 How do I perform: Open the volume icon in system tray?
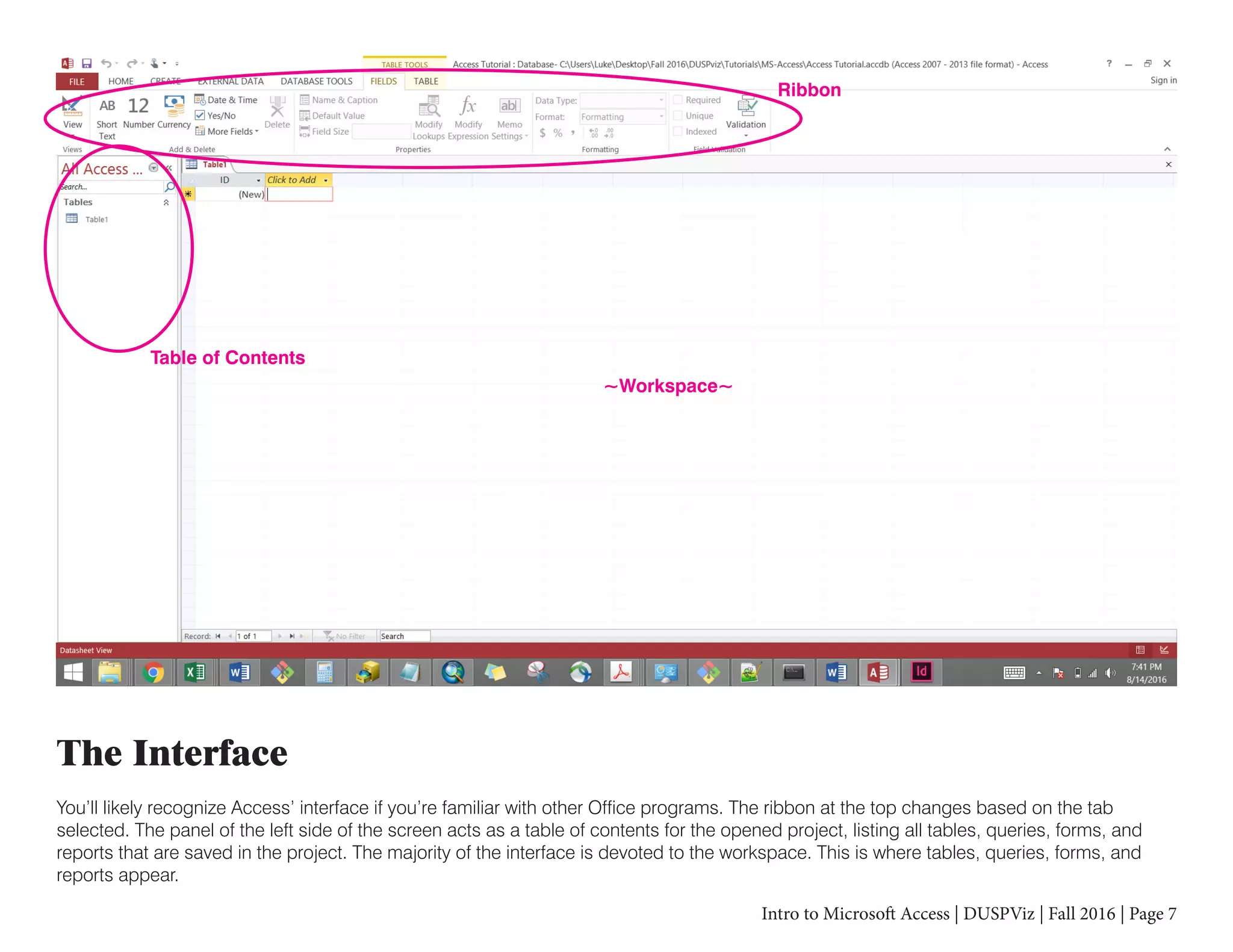tap(1110, 673)
